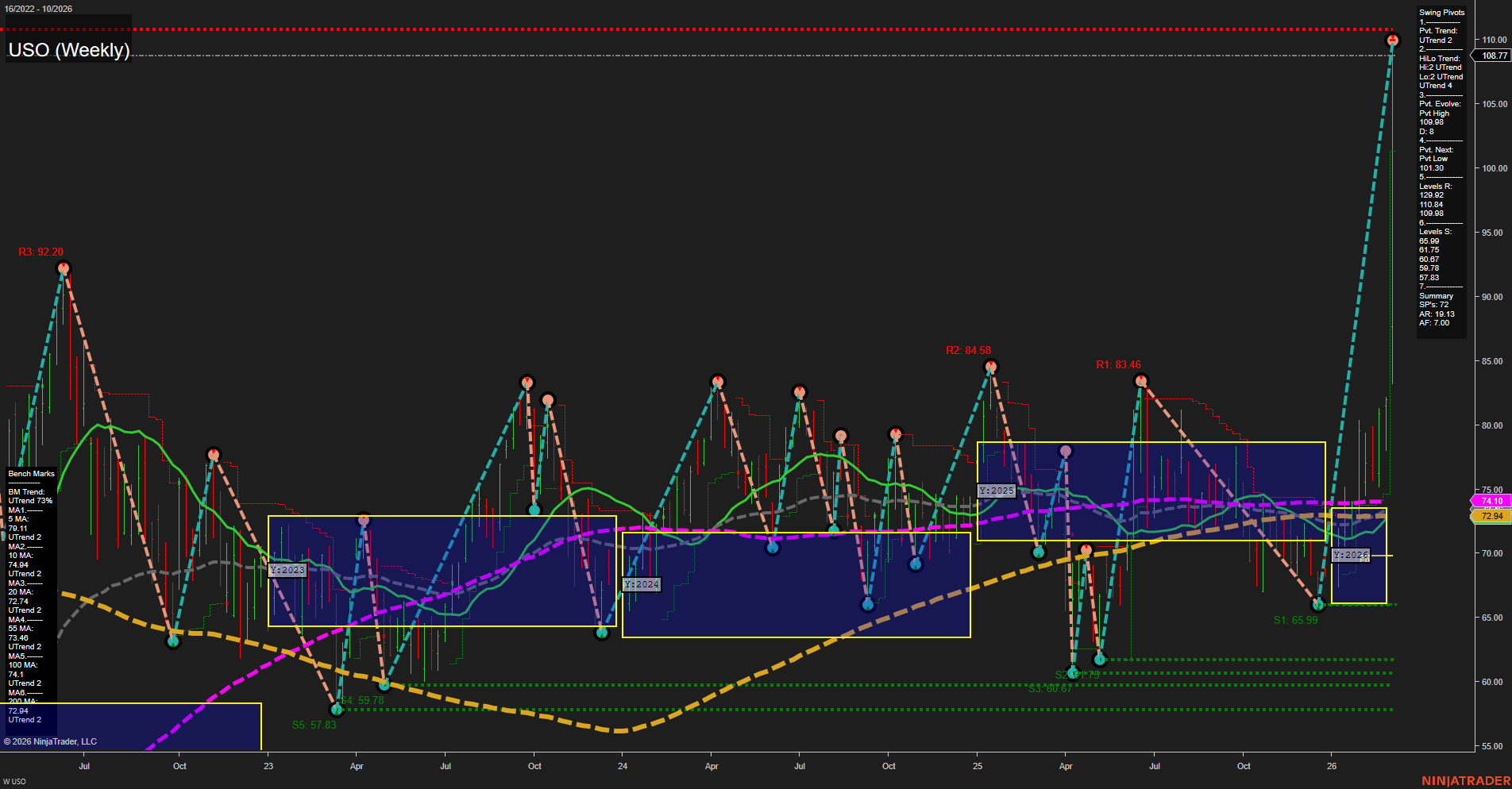This screenshot has height=789, width=1512.
Task: Click the pivot marker at R1 83.46
Action: (1141, 380)
